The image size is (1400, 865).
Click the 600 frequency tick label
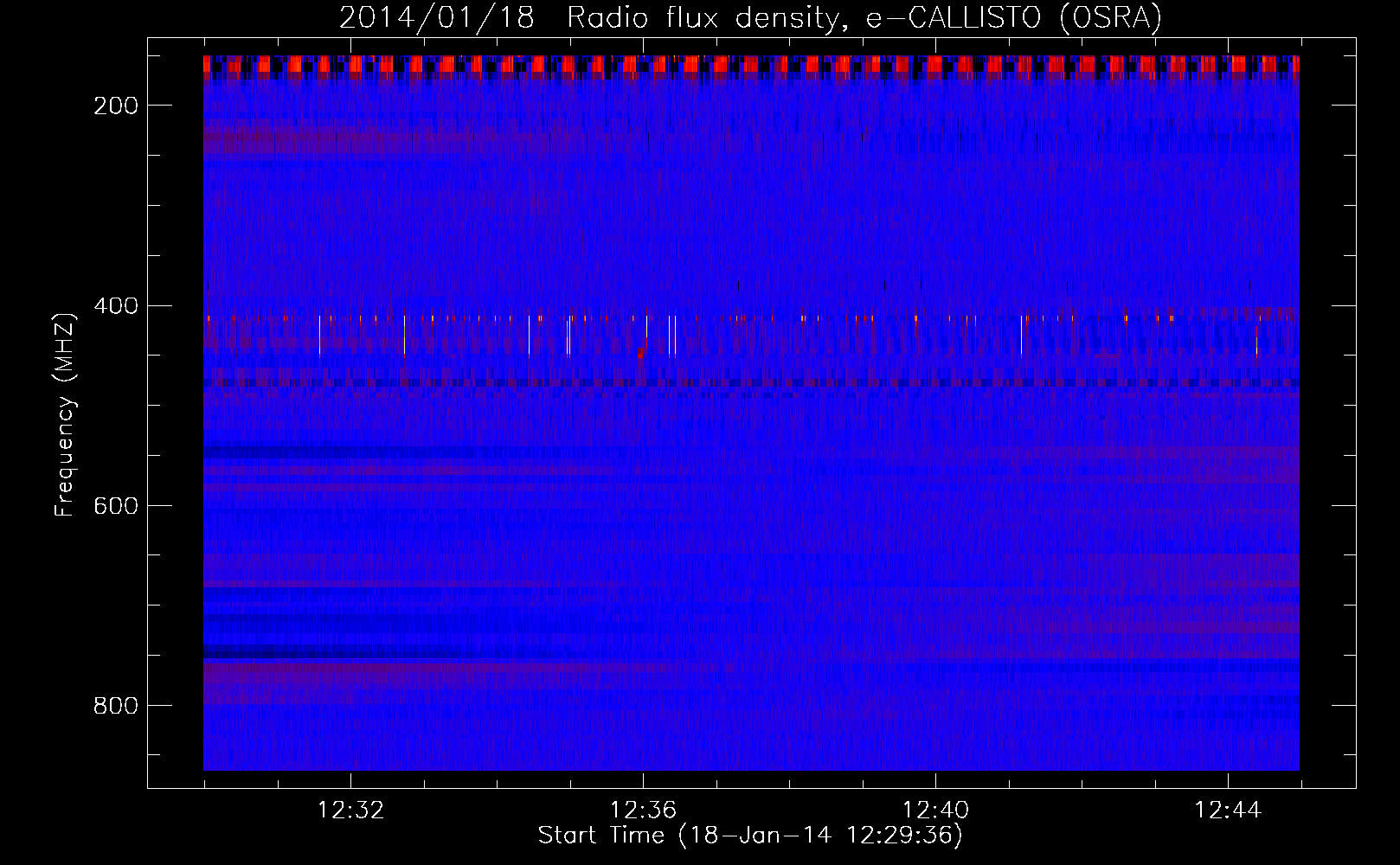(x=116, y=506)
